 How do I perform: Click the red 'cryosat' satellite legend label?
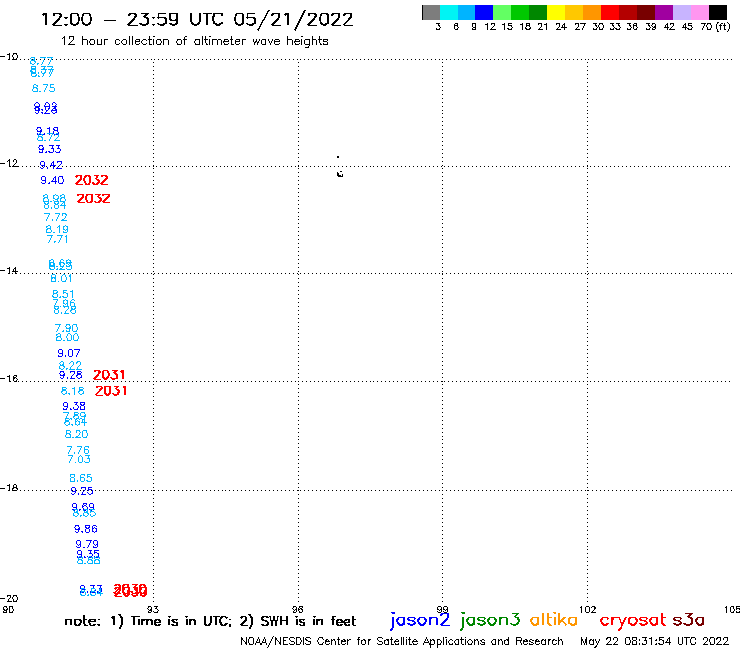coord(633,620)
